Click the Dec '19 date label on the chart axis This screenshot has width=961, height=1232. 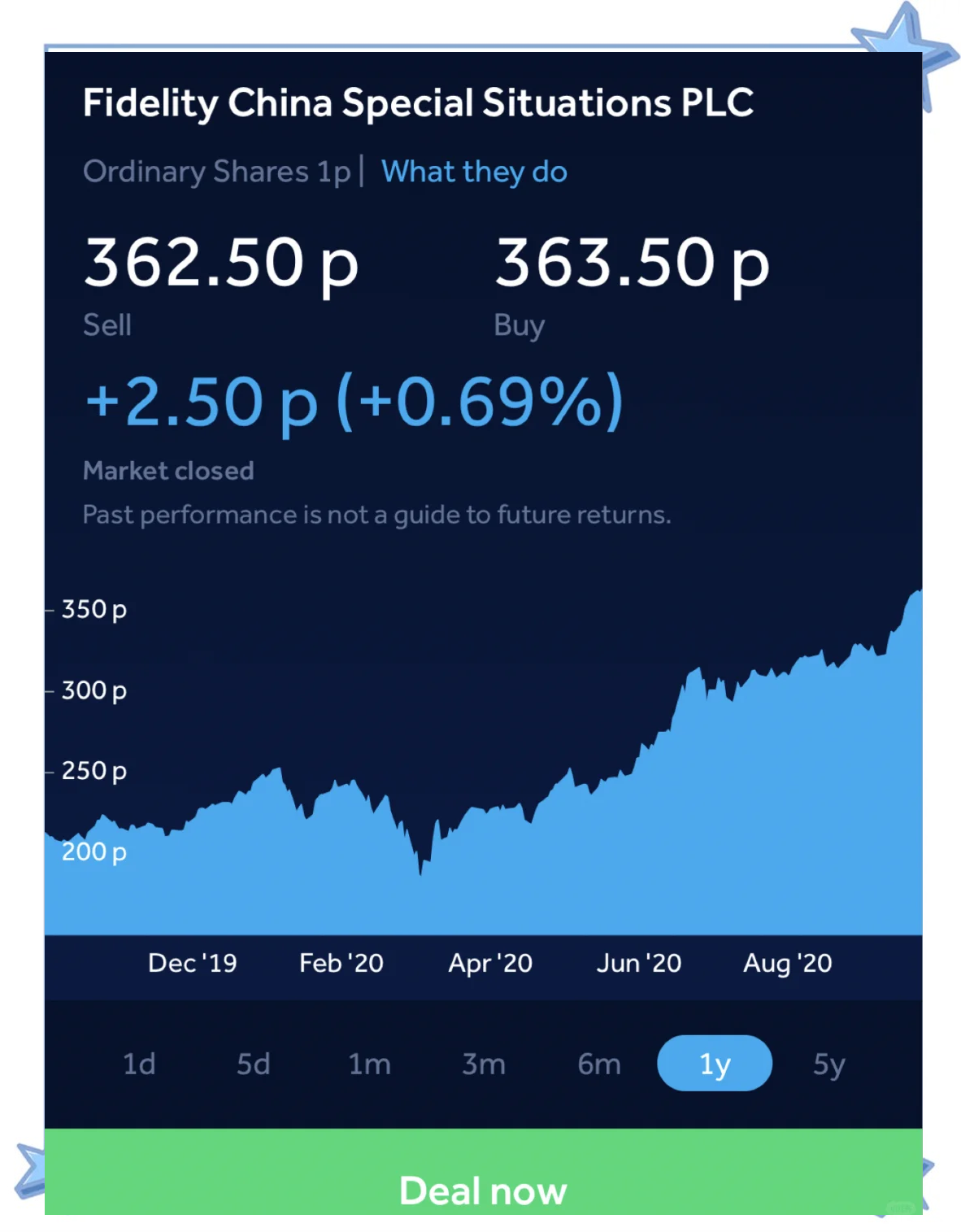(x=193, y=964)
